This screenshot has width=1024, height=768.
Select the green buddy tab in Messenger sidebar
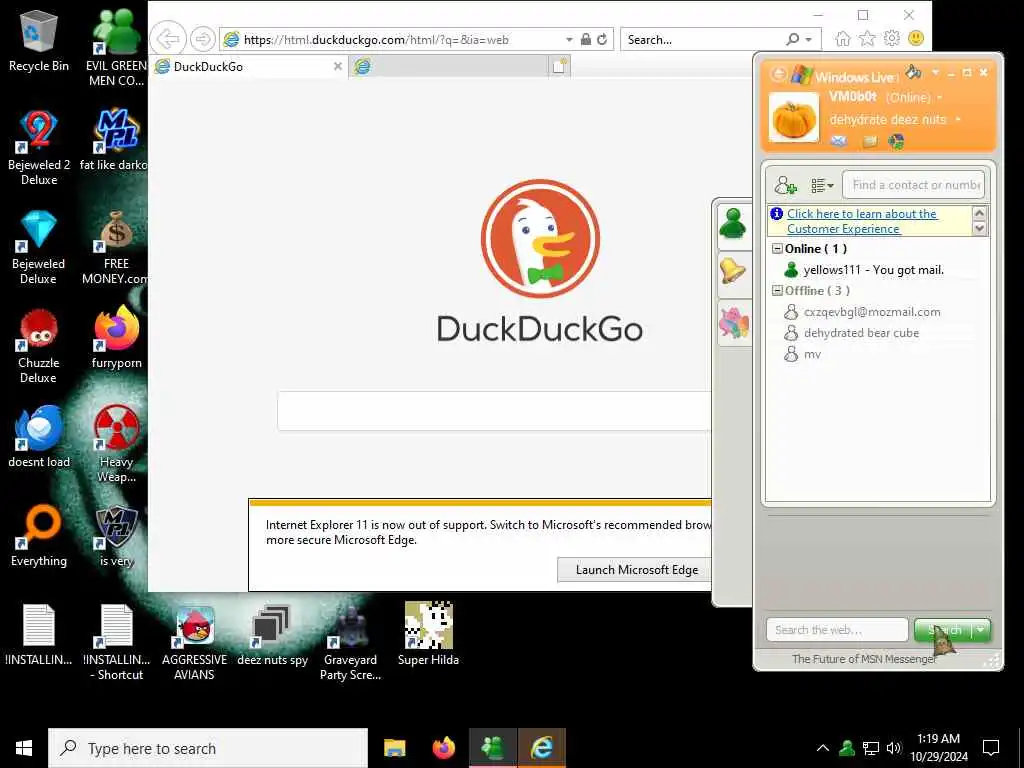733,225
